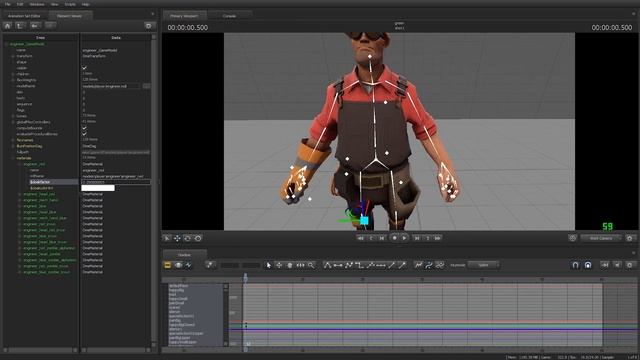Viewport: 640px width, 360px height.
Task: Expand the flexWeights tree node
Action: point(13,80)
